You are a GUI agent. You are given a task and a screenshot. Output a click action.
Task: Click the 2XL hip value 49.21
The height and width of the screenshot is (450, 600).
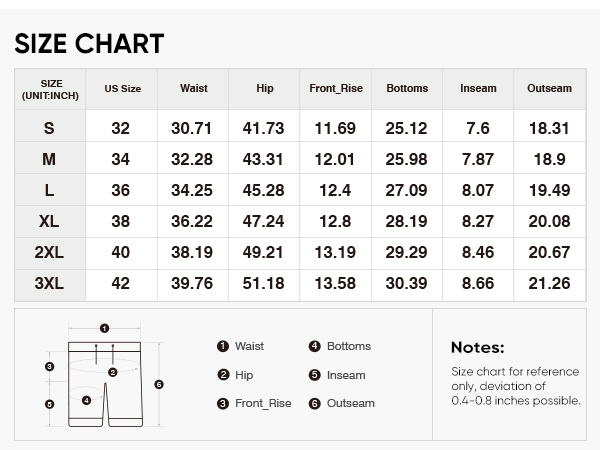263,253
